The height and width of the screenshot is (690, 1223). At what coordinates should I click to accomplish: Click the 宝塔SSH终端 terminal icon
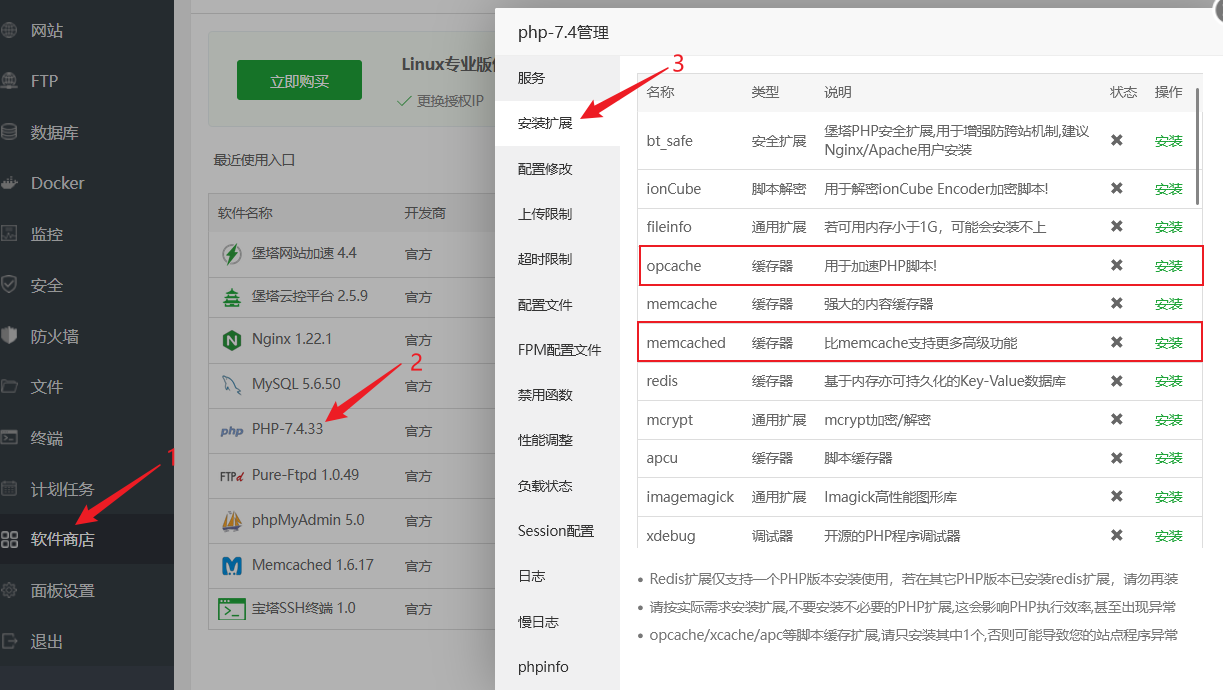click(x=231, y=608)
